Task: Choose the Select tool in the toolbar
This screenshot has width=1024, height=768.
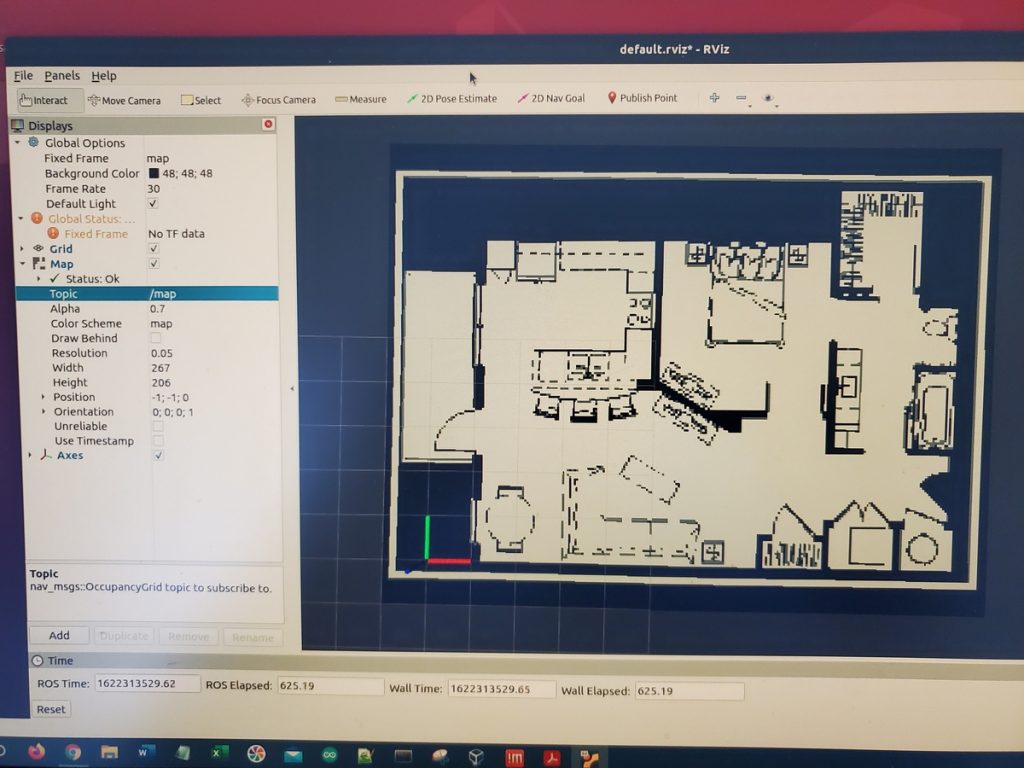Action: tap(199, 99)
